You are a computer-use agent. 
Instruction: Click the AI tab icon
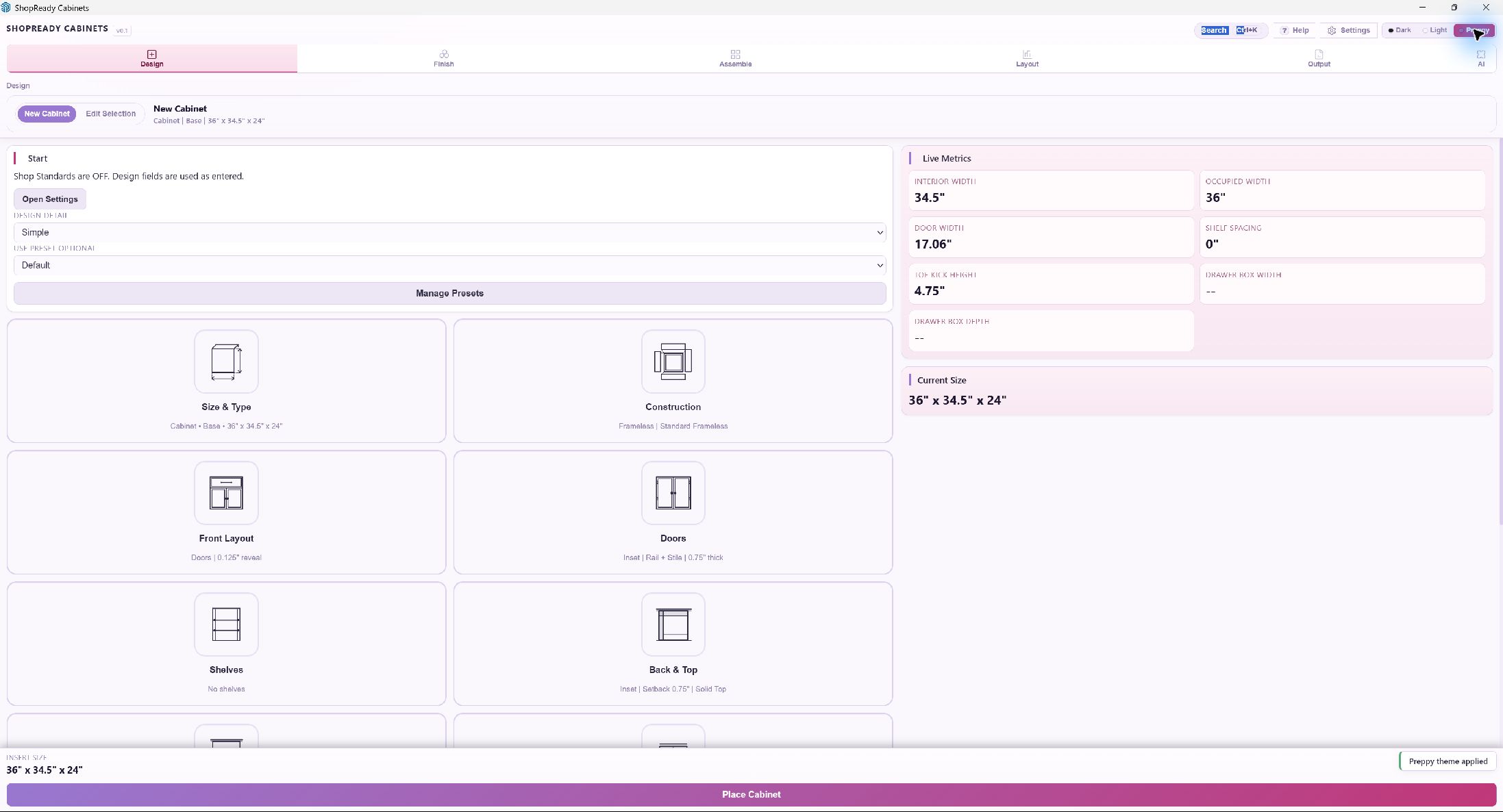click(x=1481, y=54)
